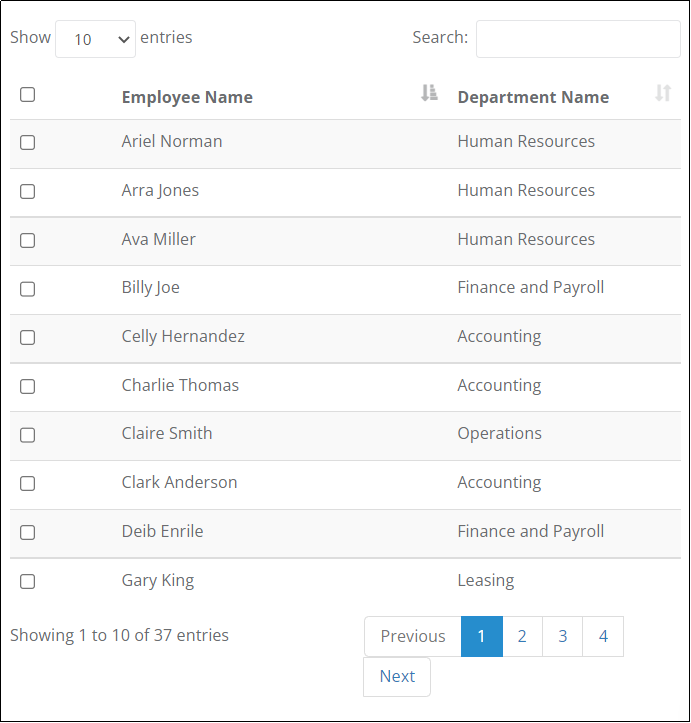Sort by the Department Name column header
Image resolution: width=691 pixels, height=723 pixels.
533,97
